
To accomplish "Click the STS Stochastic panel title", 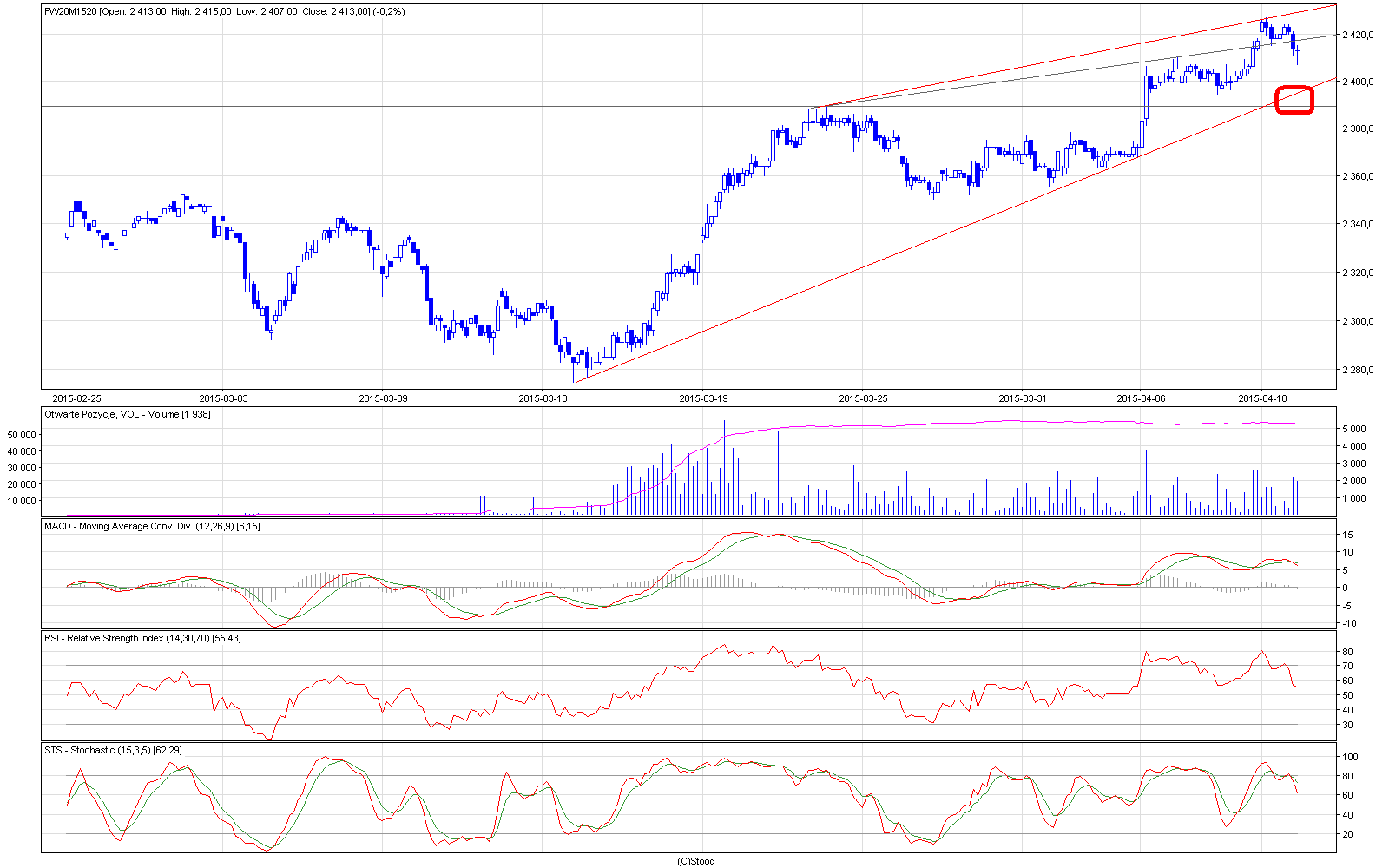I will [x=113, y=750].
